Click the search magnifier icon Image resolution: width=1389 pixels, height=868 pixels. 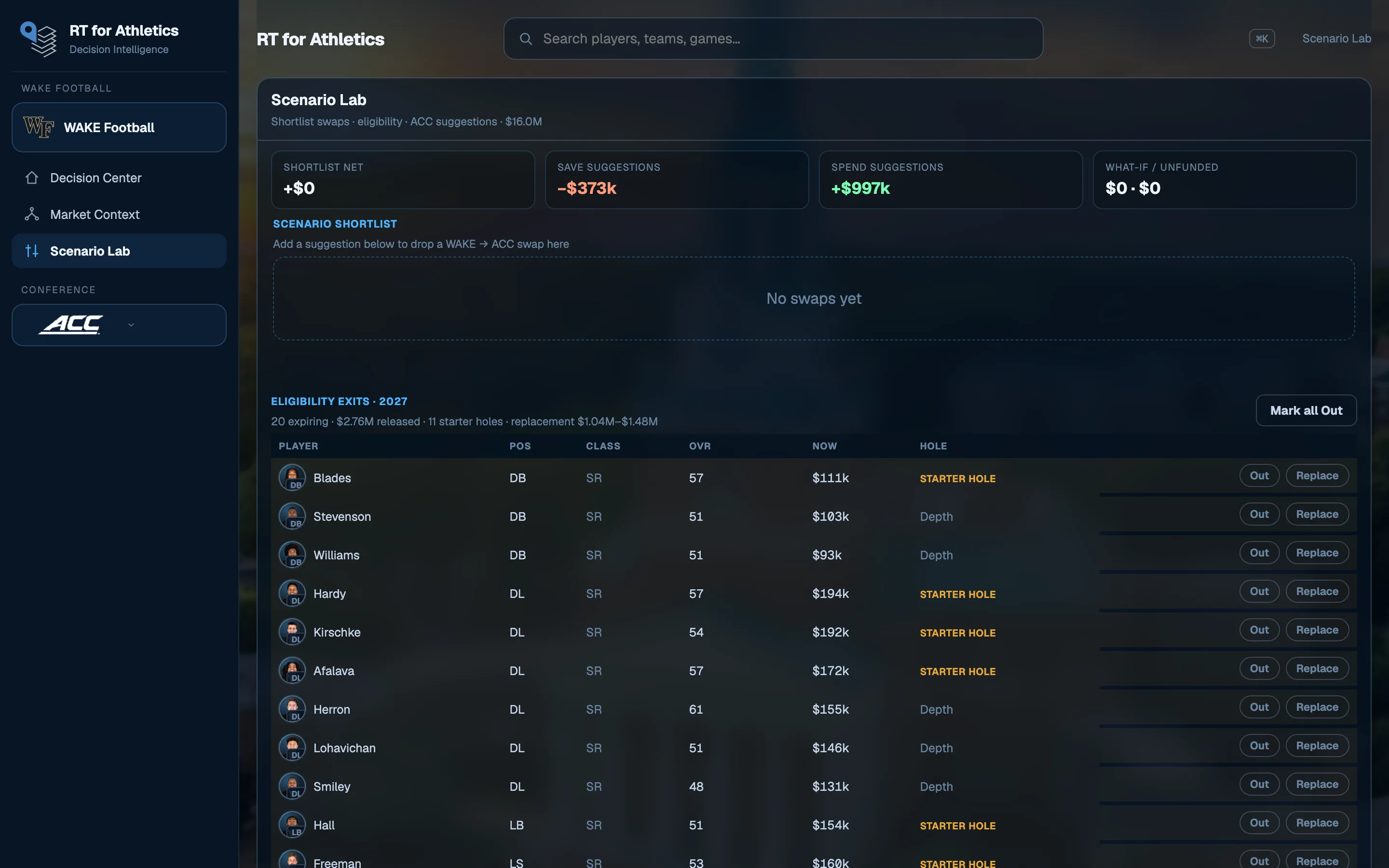click(x=526, y=39)
